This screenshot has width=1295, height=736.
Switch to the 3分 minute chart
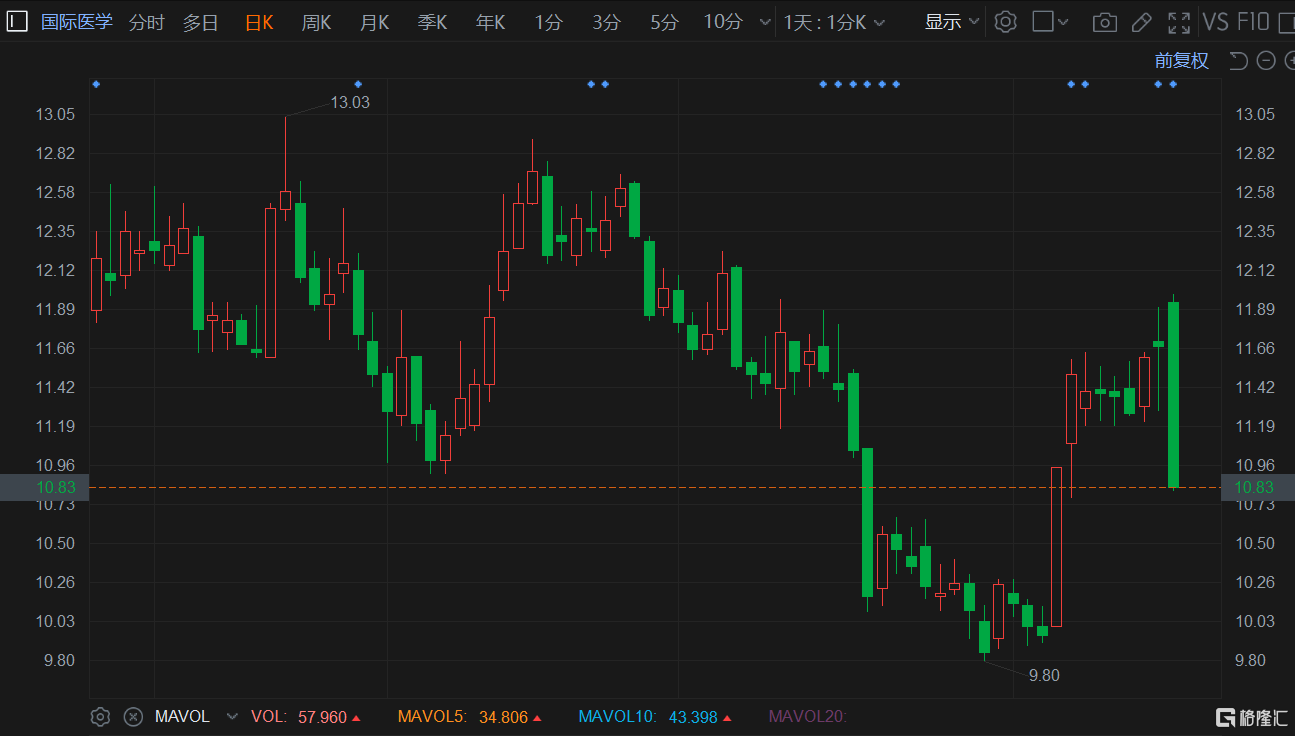(x=606, y=22)
